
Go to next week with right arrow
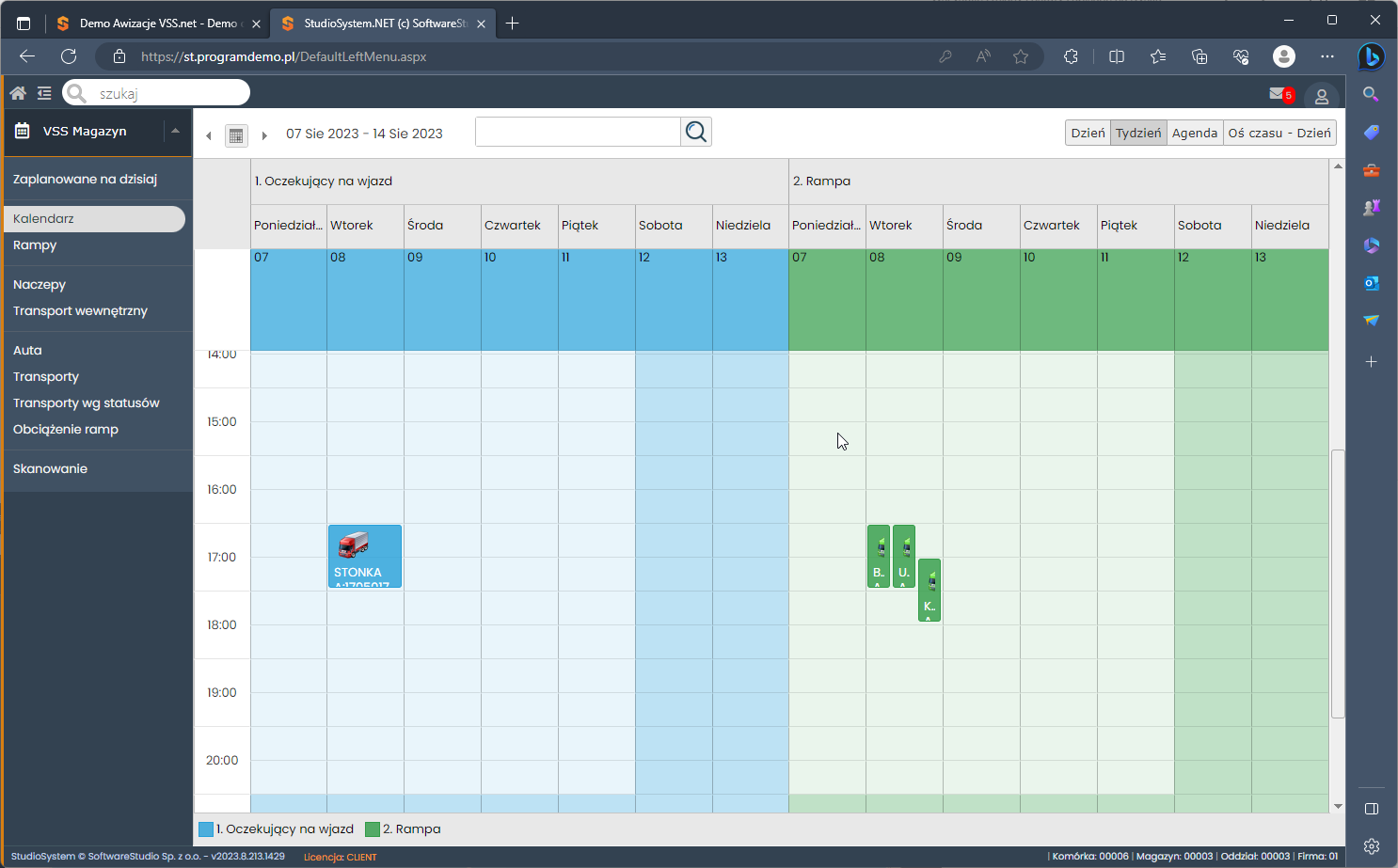264,135
